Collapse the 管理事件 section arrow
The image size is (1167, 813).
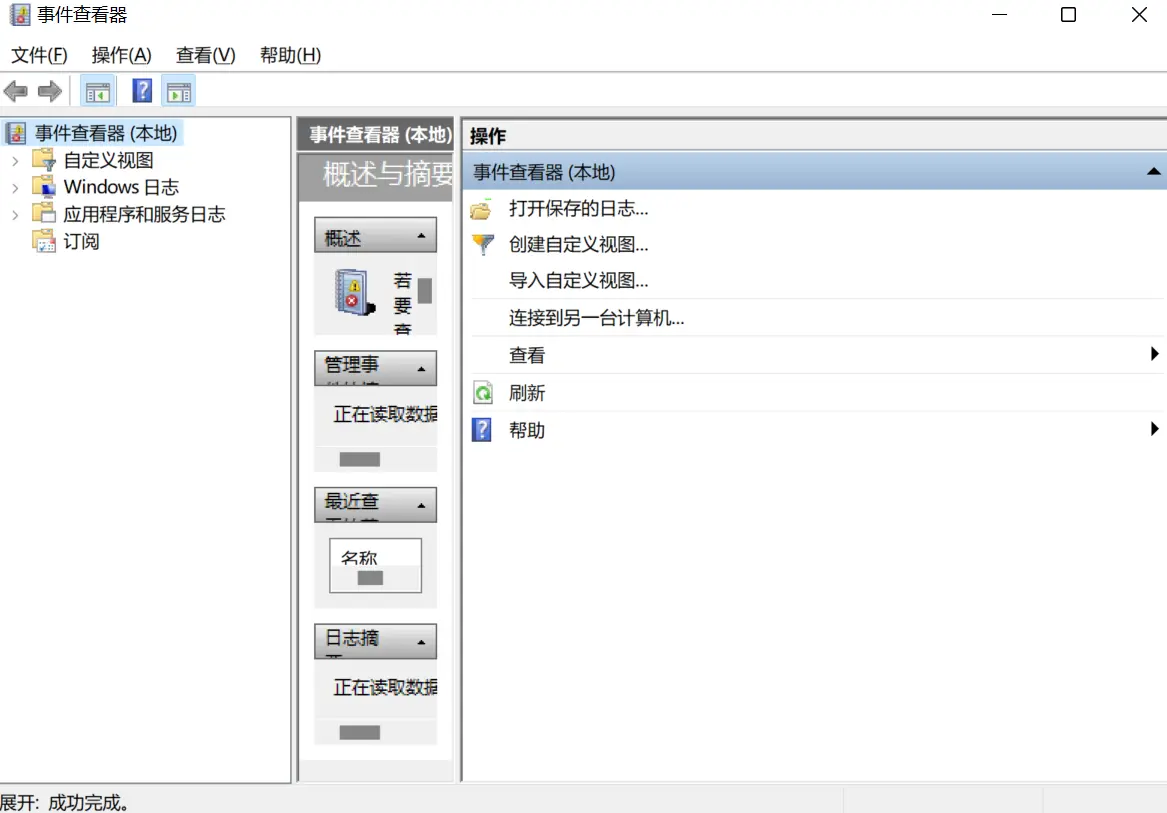(x=421, y=369)
